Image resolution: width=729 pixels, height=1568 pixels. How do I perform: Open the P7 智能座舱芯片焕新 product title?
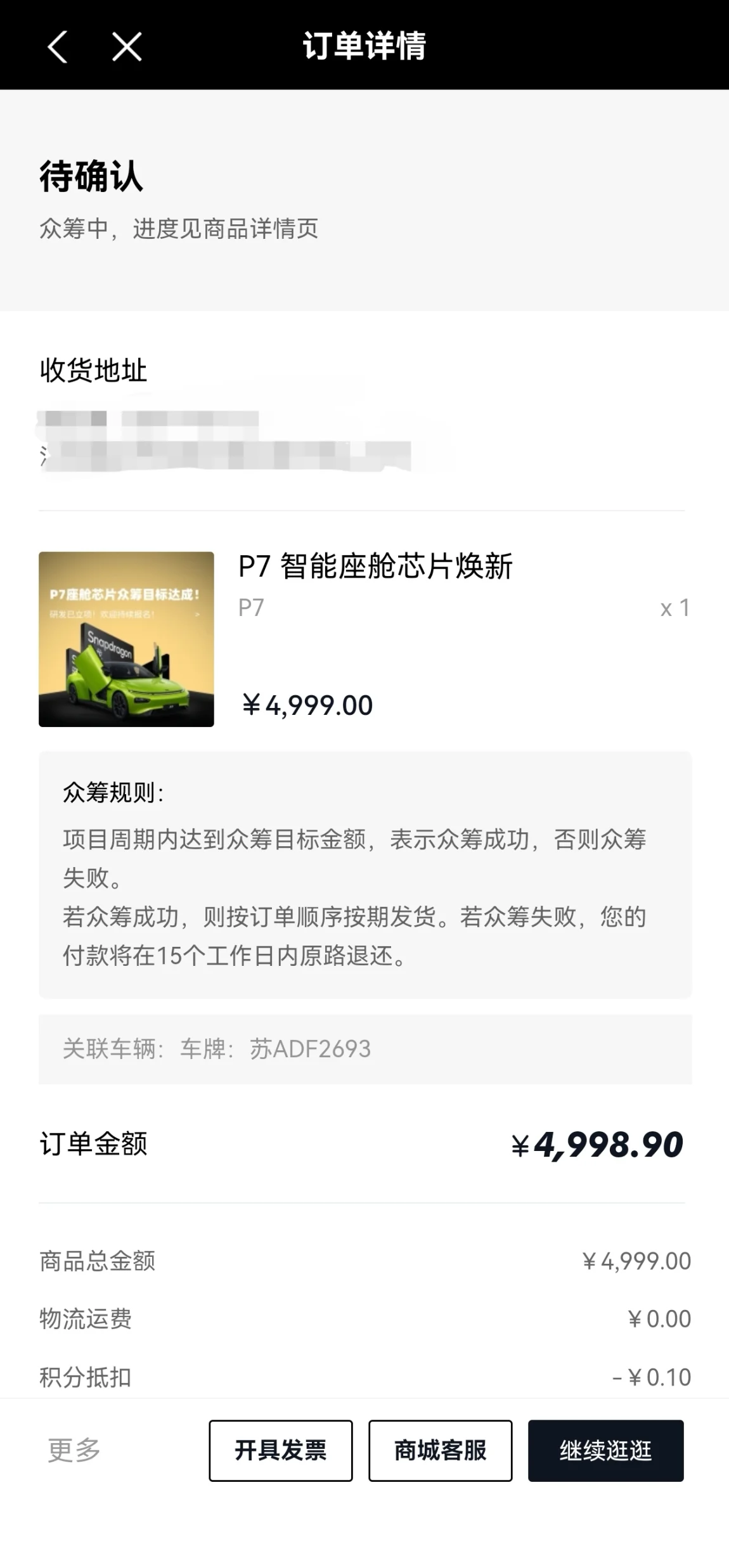(x=375, y=566)
